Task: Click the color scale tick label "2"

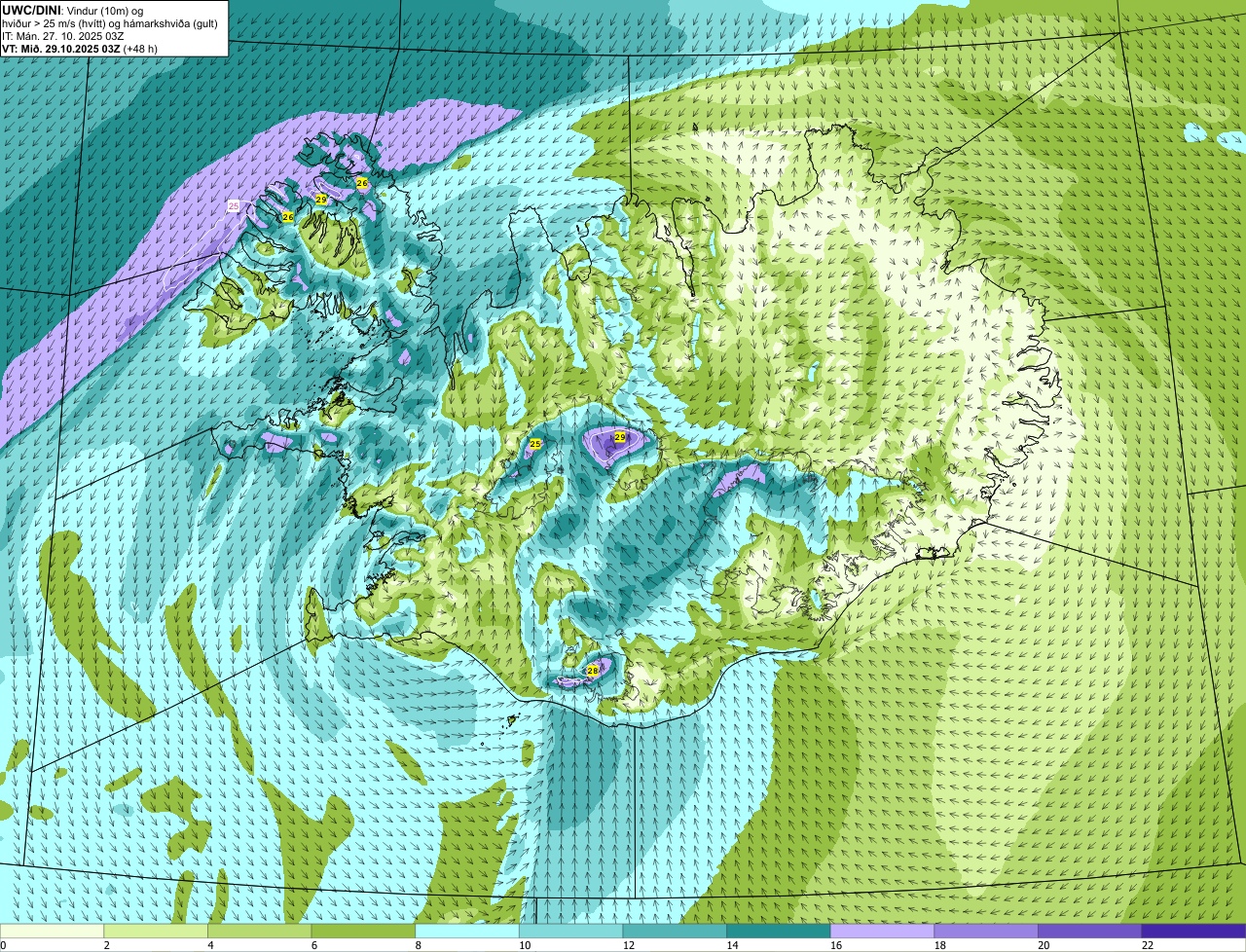Action: [x=105, y=945]
